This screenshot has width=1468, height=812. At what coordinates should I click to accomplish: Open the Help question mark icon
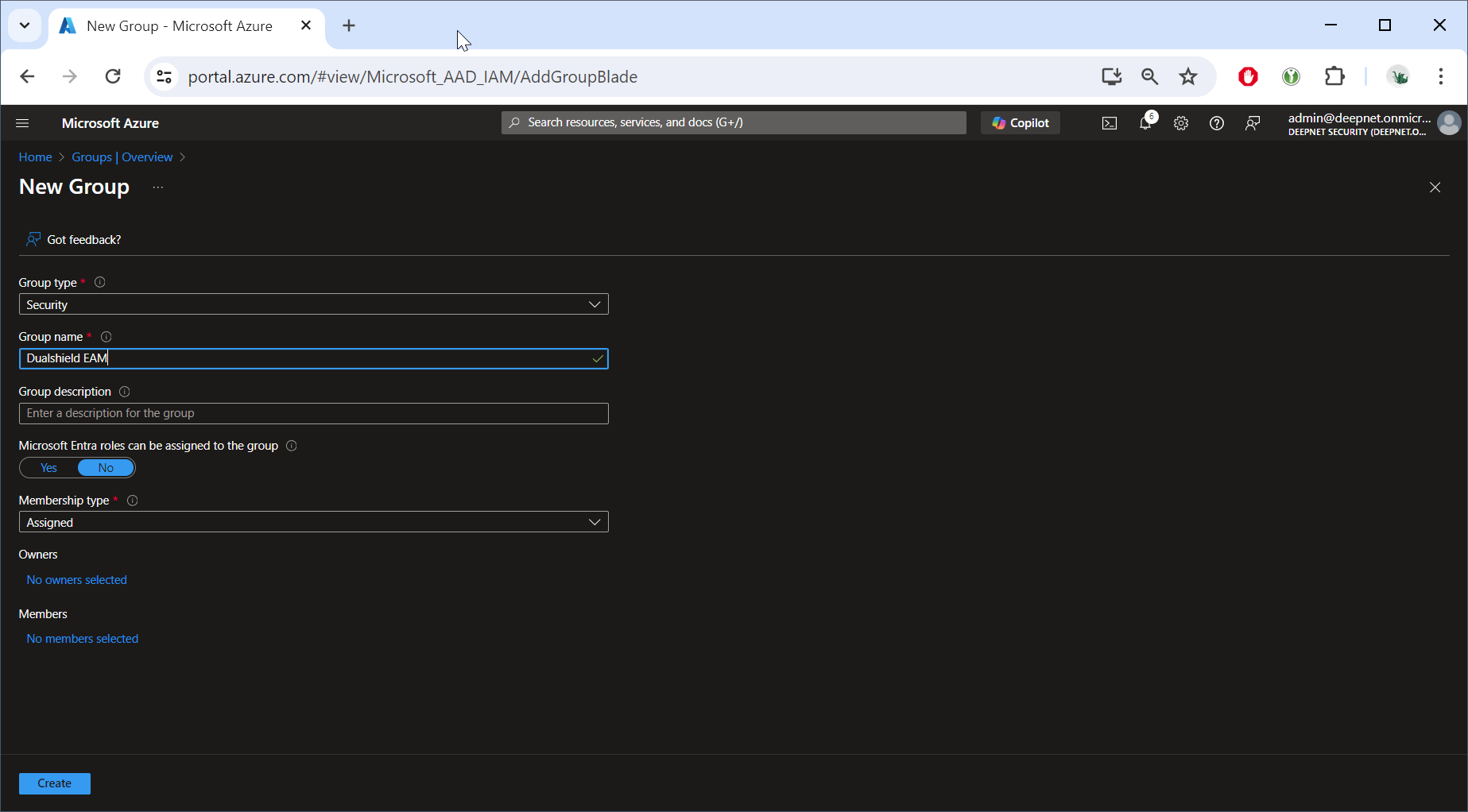(1216, 123)
